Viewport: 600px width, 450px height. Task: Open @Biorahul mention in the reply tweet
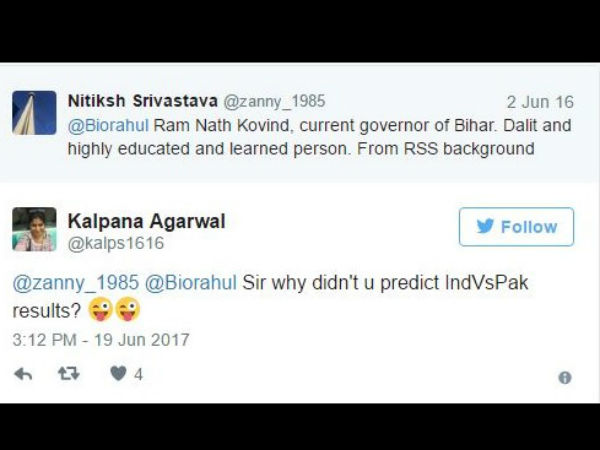(191, 283)
